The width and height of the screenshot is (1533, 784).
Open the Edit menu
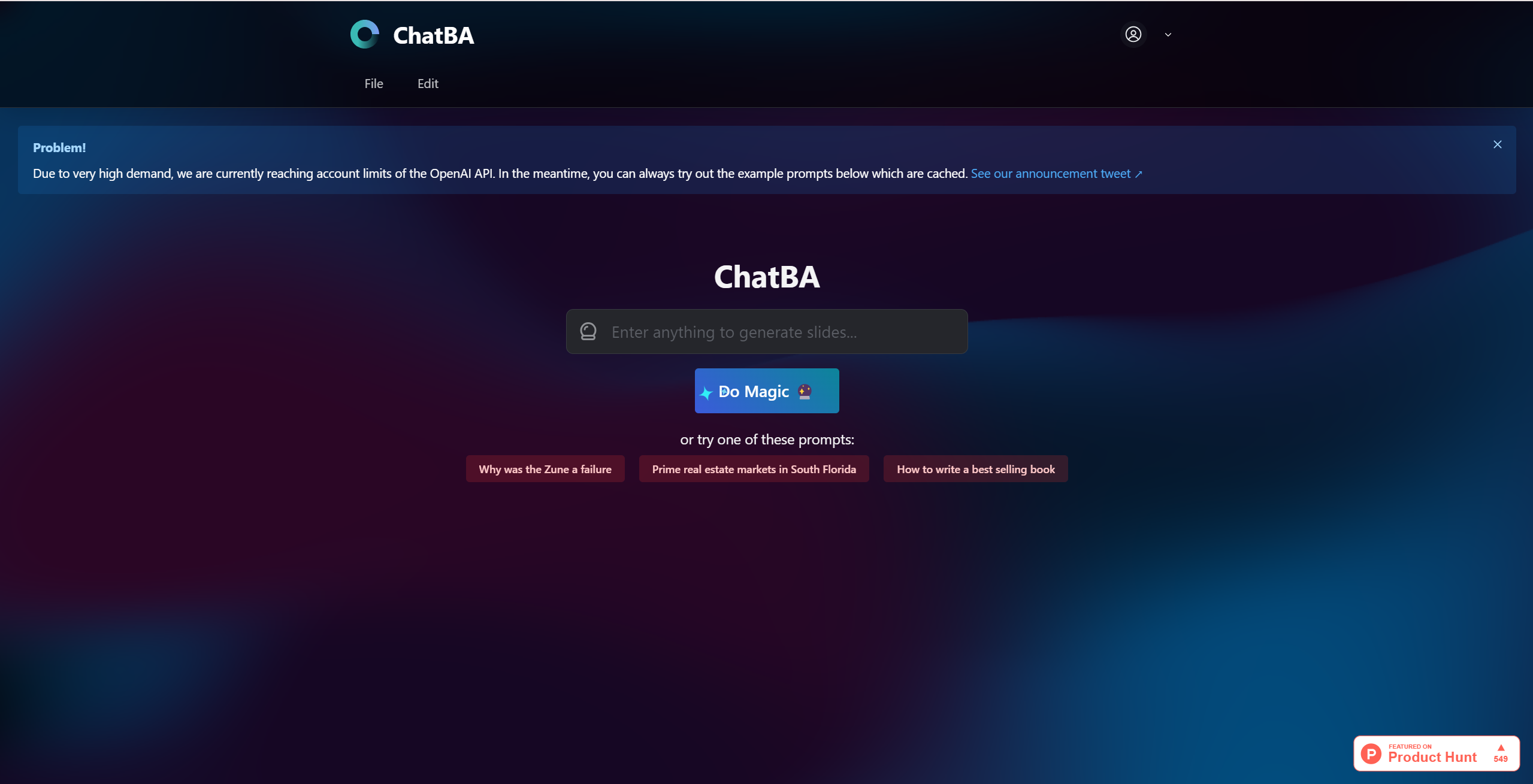coord(428,83)
